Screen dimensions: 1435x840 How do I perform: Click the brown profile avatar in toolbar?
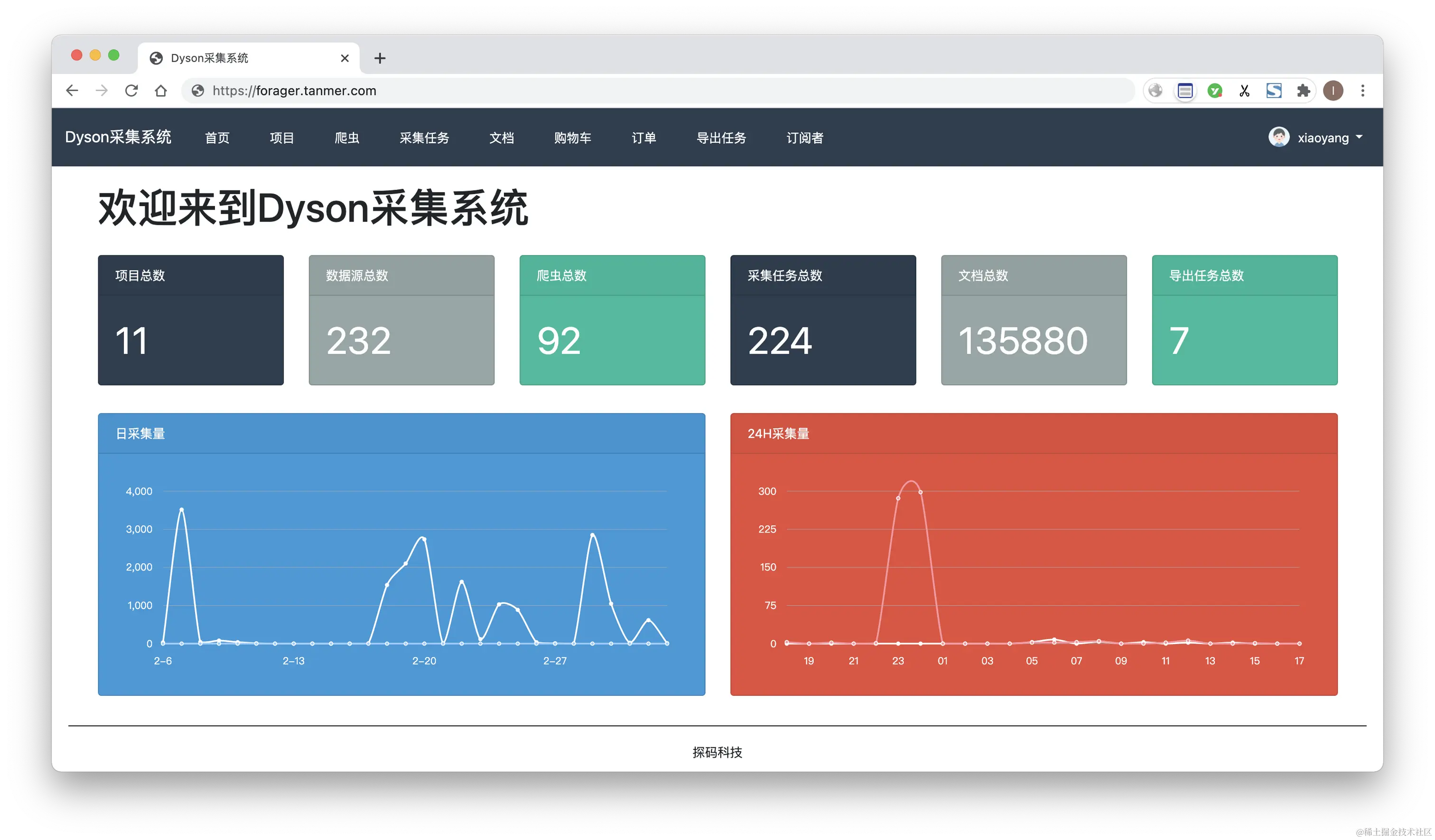coord(1333,91)
